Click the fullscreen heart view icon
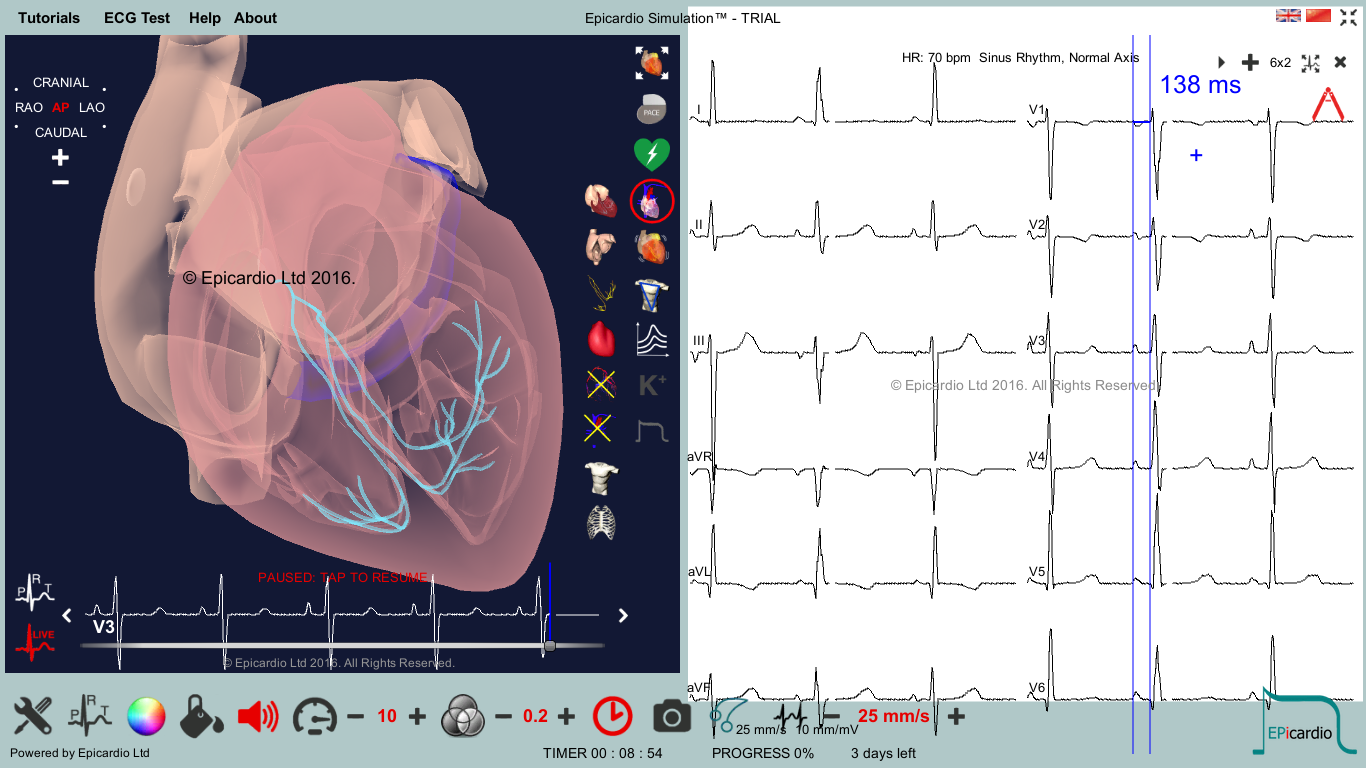Viewport: 1366px width, 768px height. [652, 63]
